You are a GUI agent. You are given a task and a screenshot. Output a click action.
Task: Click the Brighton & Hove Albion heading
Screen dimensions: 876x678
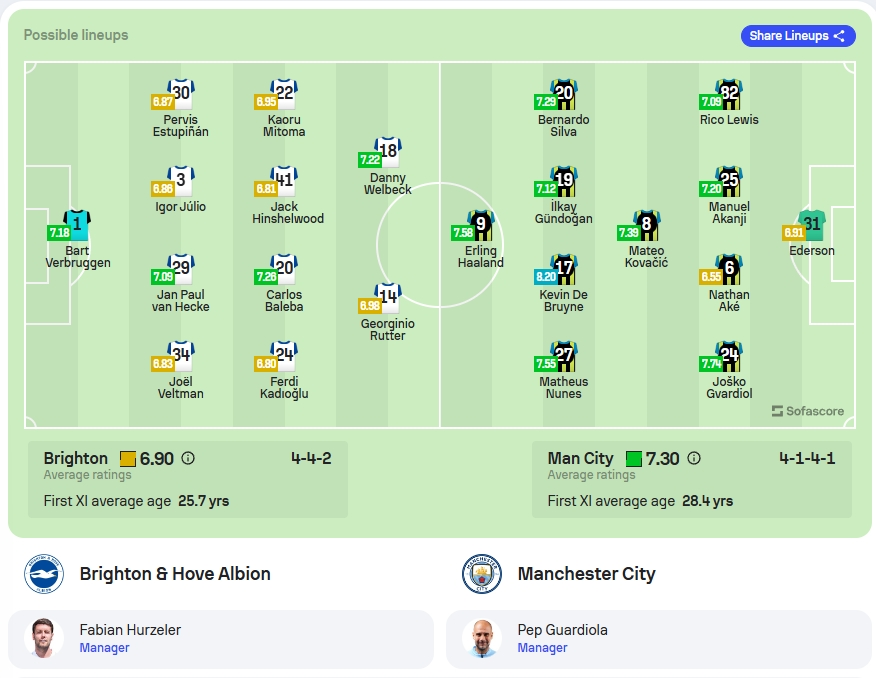pyautogui.click(x=175, y=574)
